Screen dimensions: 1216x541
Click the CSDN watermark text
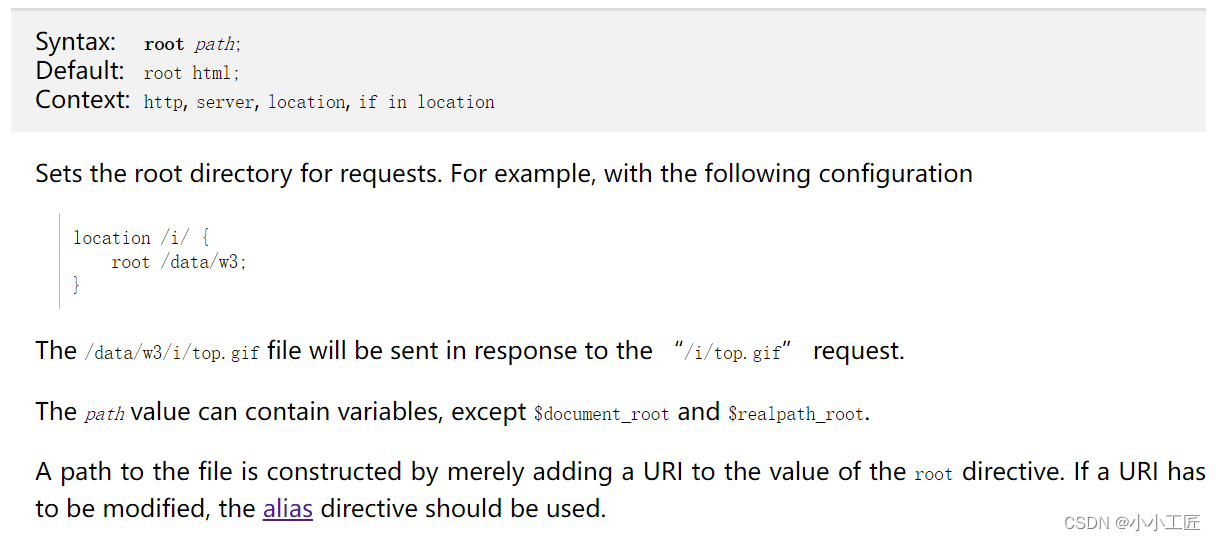pos(1132,523)
